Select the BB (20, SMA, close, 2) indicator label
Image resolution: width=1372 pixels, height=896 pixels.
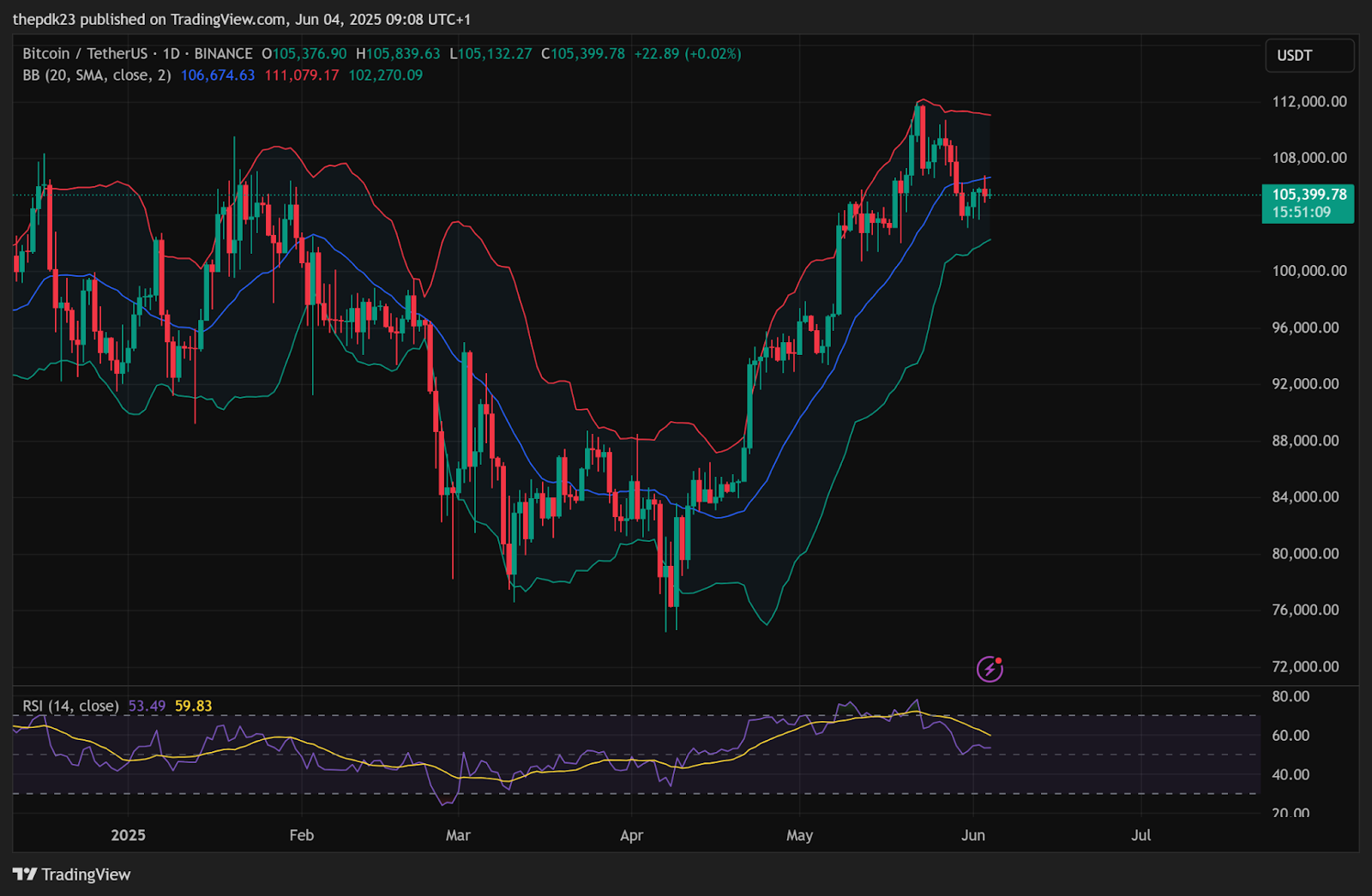pyautogui.click(x=96, y=75)
